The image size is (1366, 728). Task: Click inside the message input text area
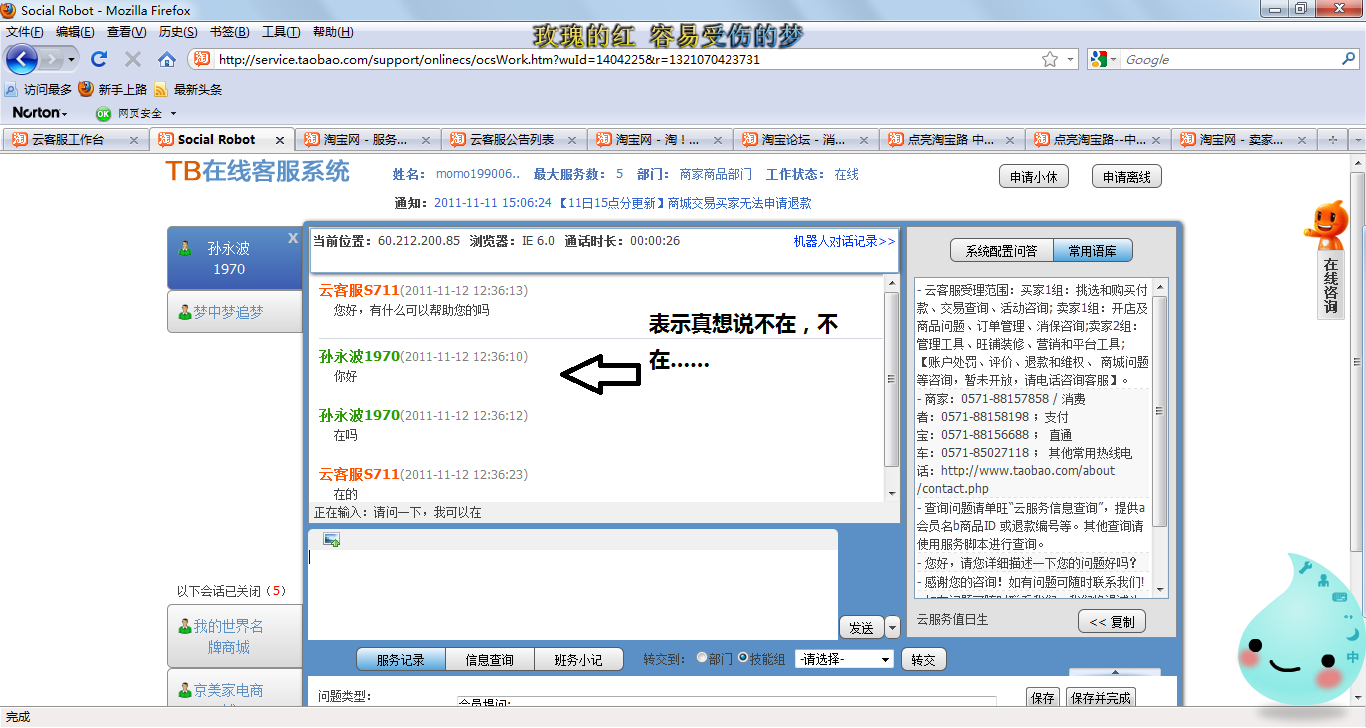(573, 595)
